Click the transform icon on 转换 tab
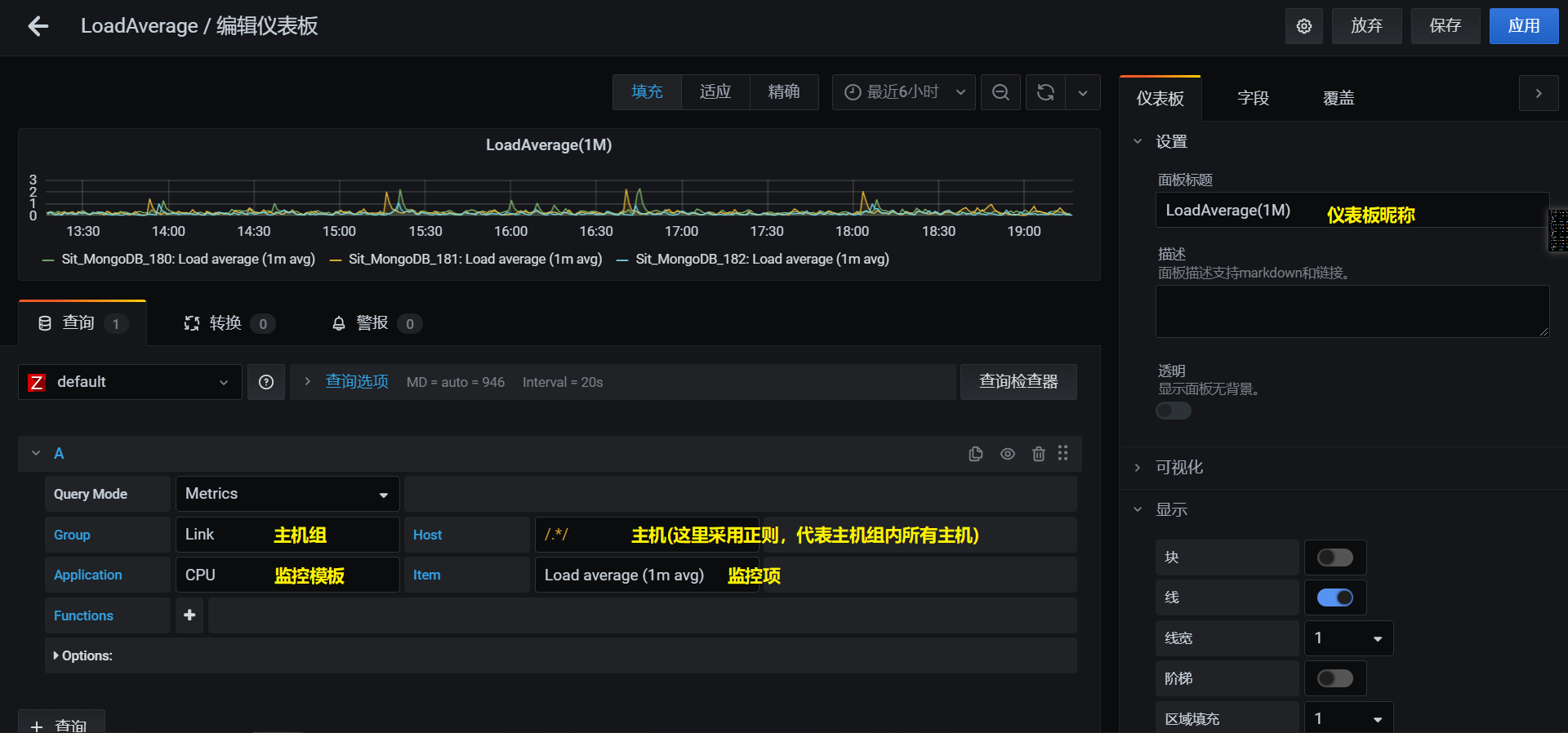This screenshot has height=733, width=1568. pyautogui.click(x=192, y=323)
